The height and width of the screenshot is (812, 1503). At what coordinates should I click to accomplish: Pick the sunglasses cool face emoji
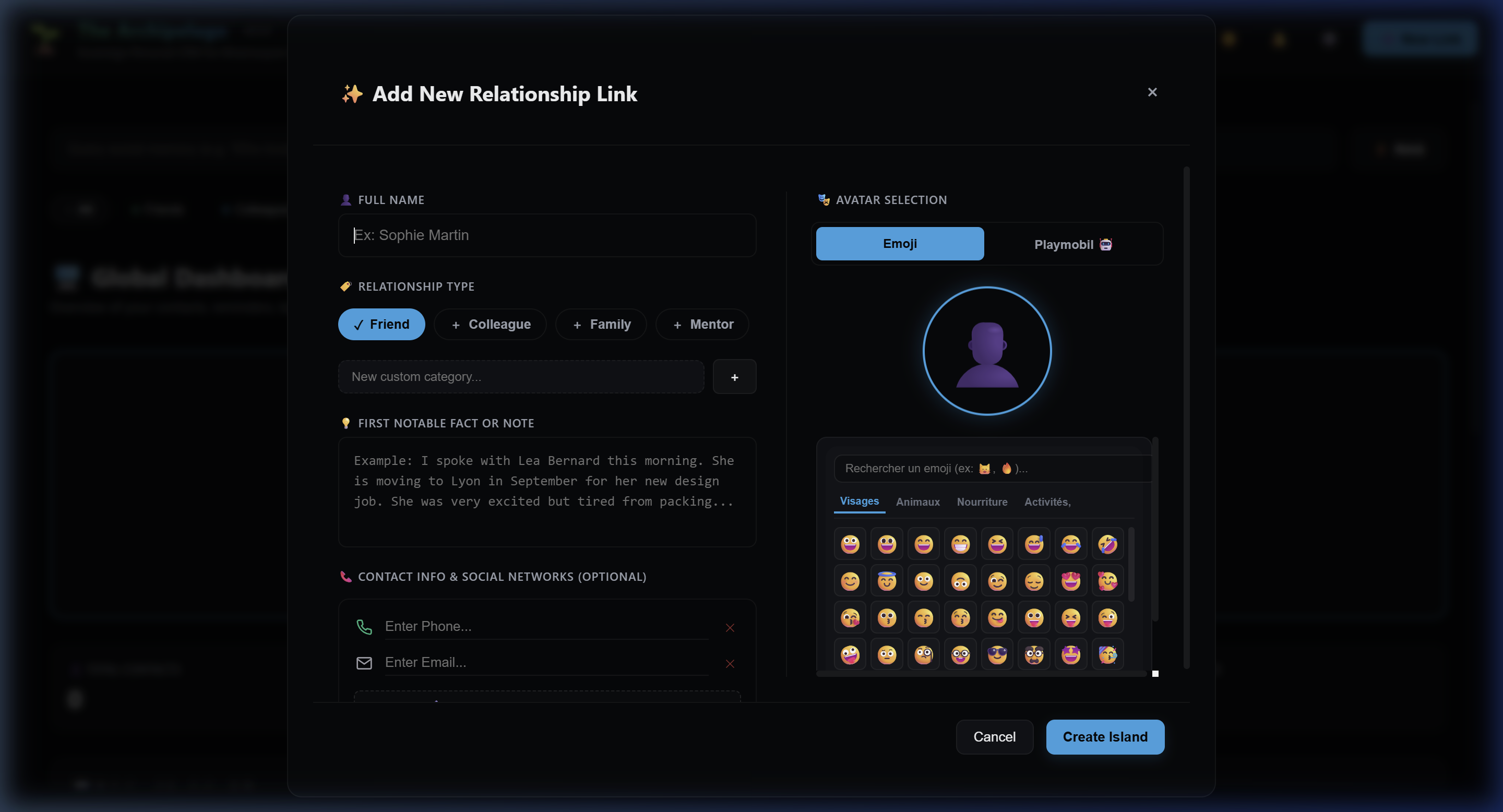(x=997, y=654)
